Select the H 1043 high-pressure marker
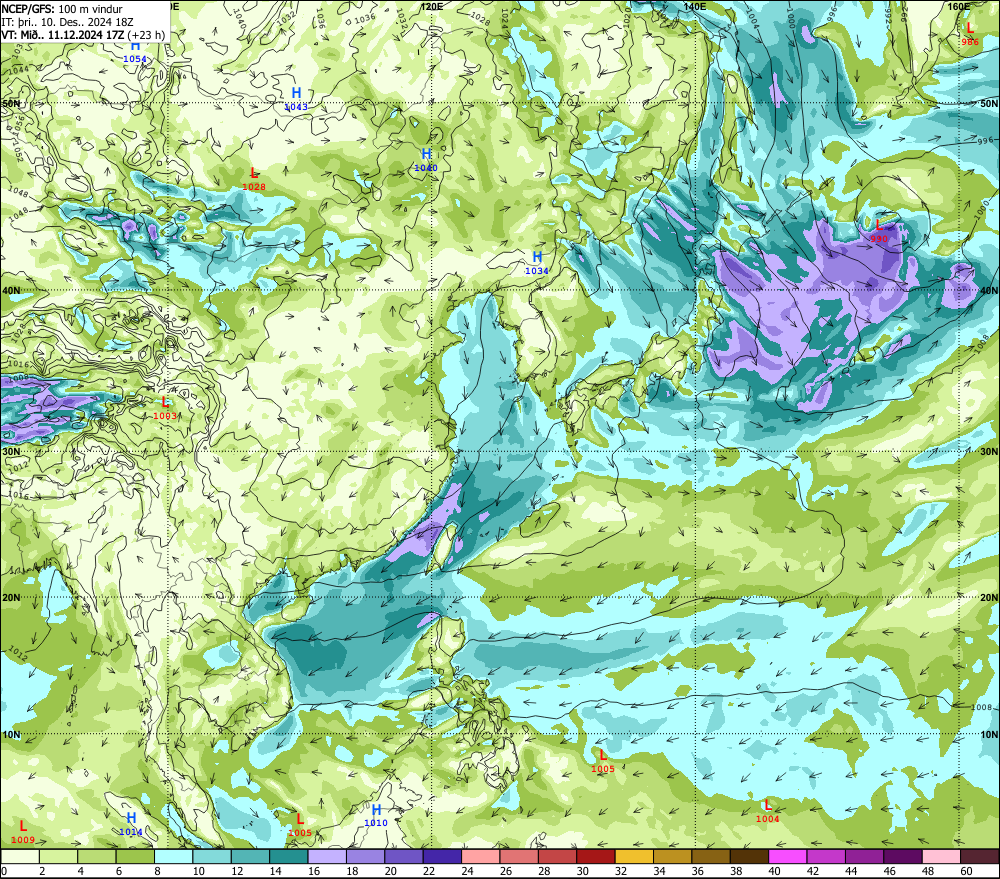1000x879 pixels. tap(296, 100)
